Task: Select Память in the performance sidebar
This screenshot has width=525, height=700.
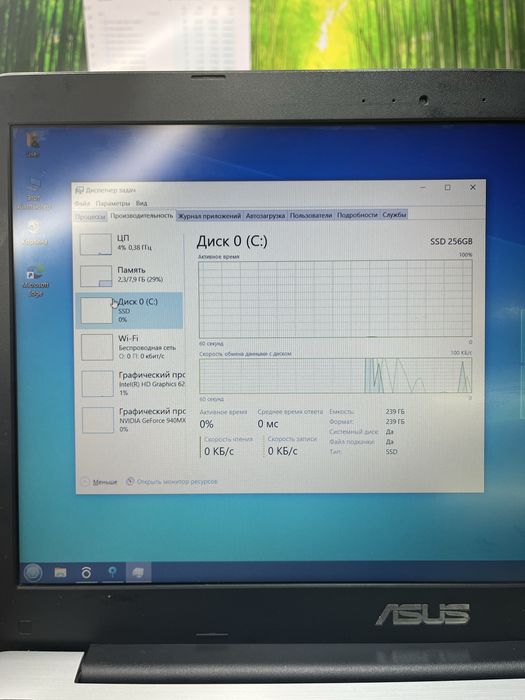Action: point(130,275)
